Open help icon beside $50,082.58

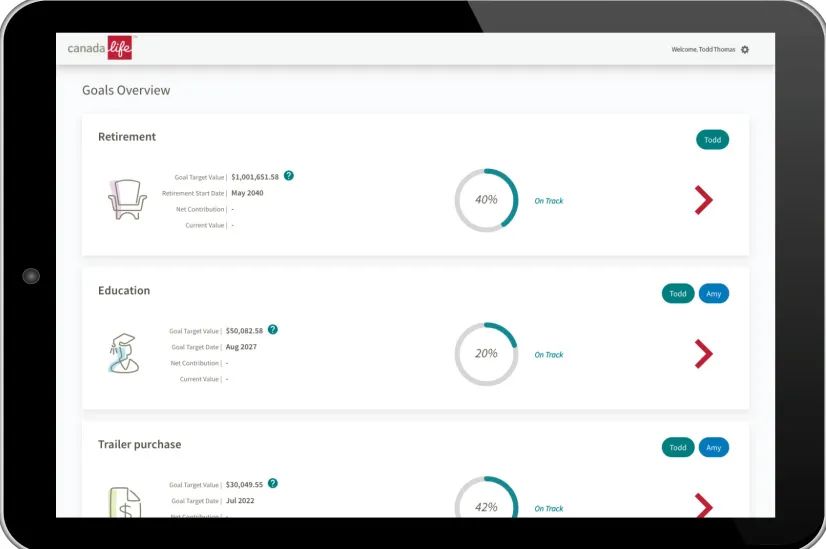coord(272,329)
